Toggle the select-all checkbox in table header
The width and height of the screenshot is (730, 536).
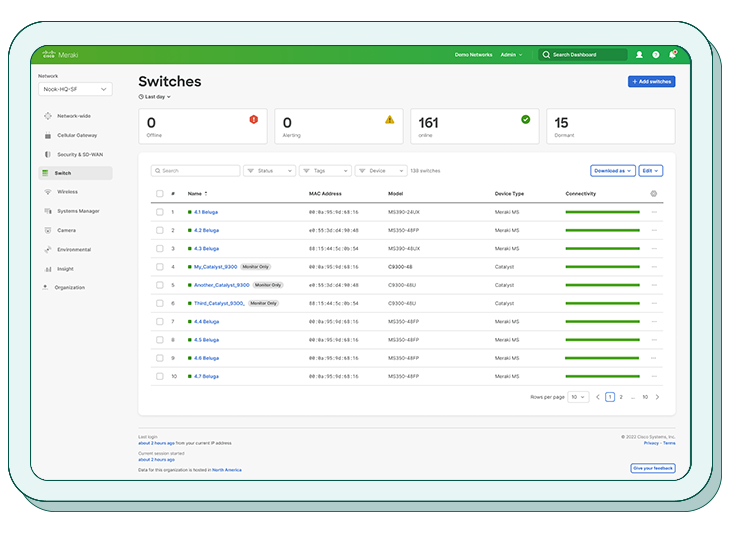click(x=160, y=193)
